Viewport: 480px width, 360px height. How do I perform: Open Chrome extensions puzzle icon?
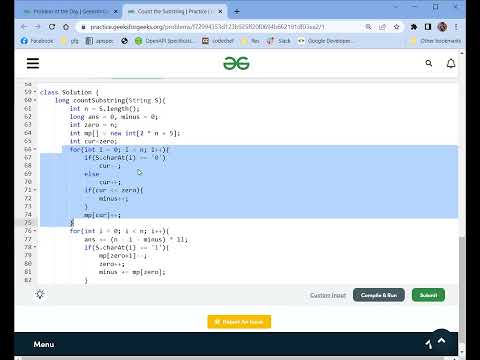414,27
